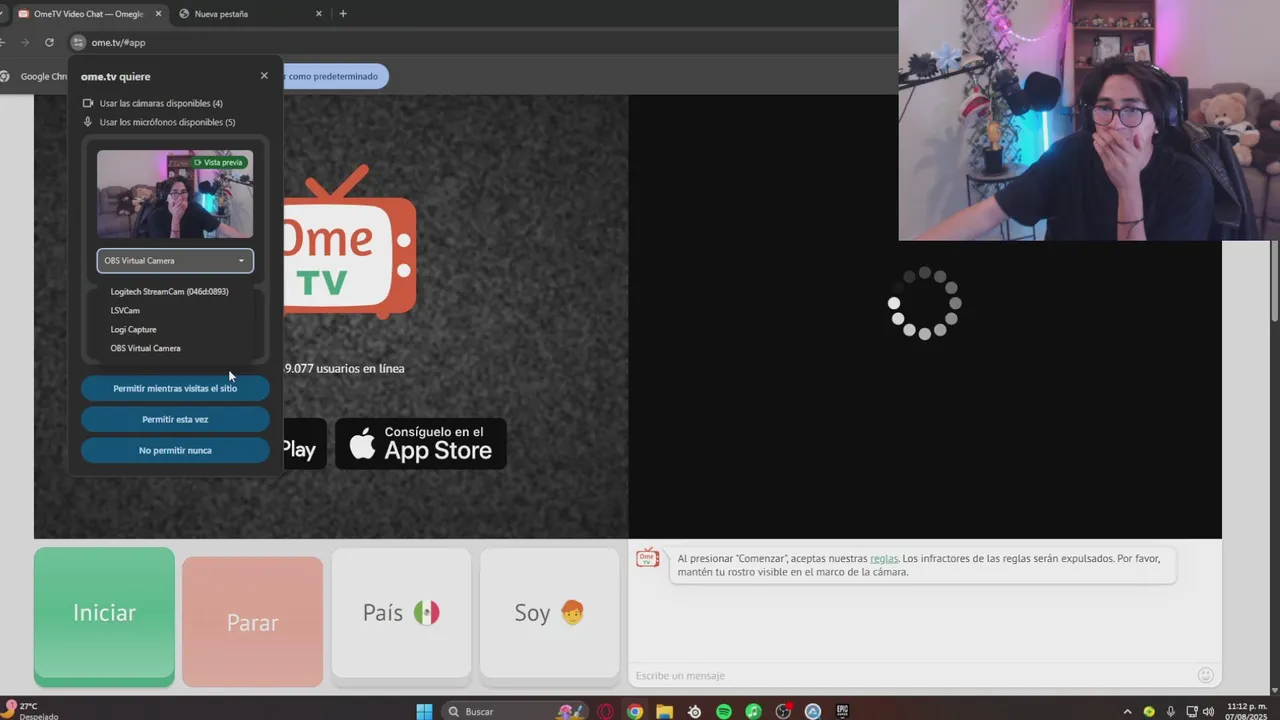
Task: Click the ome.tv/#app address bar
Action: (480, 42)
